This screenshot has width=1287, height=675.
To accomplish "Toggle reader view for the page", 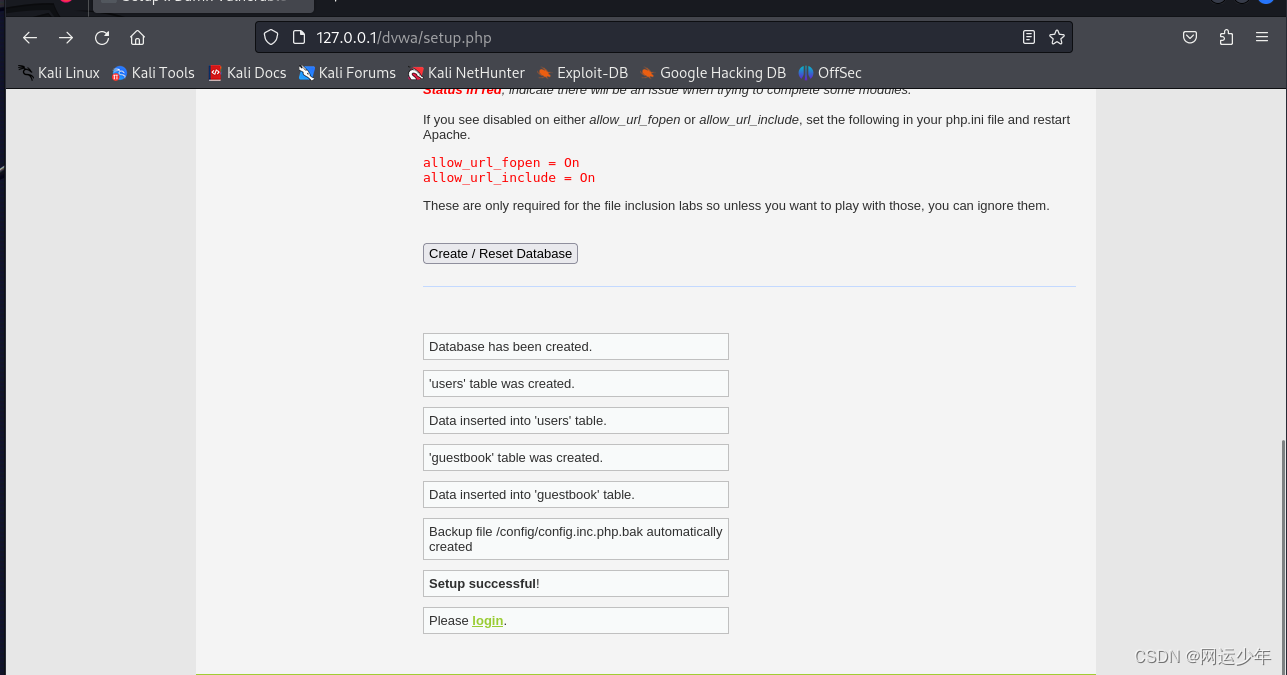I will [1028, 36].
